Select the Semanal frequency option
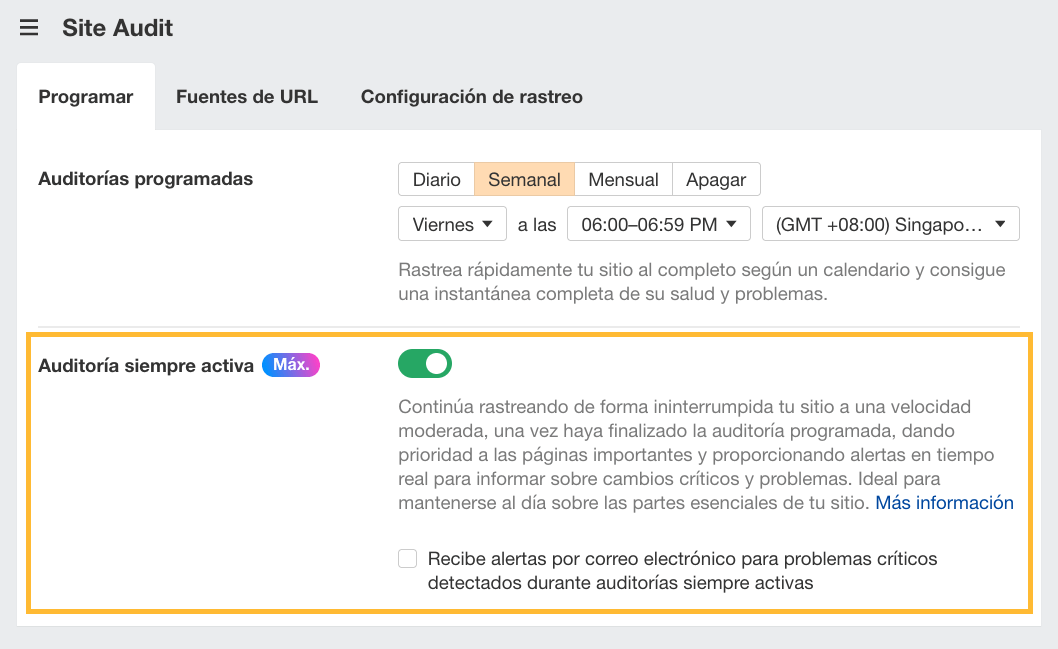The image size is (1058, 649). [x=524, y=178]
